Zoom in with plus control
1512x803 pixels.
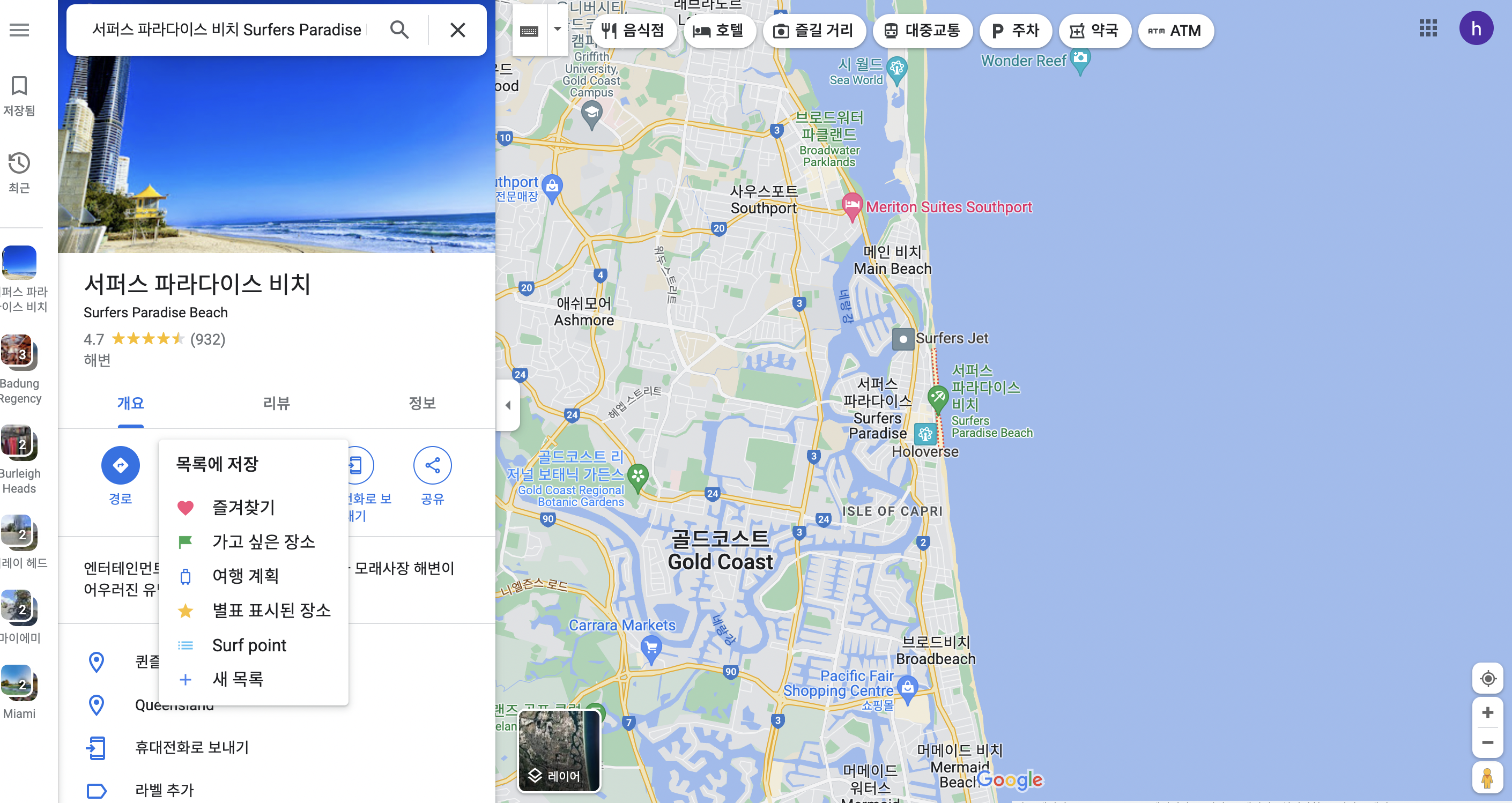pos(1487,712)
